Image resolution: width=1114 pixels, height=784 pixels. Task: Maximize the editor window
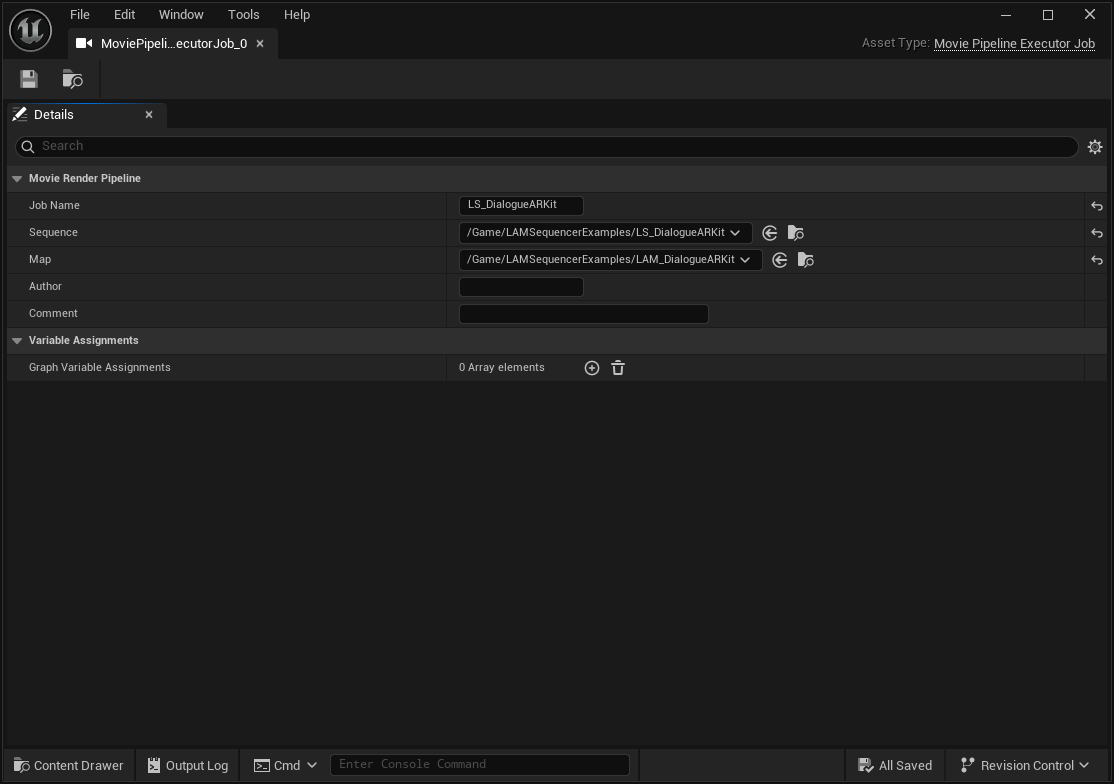point(1048,15)
